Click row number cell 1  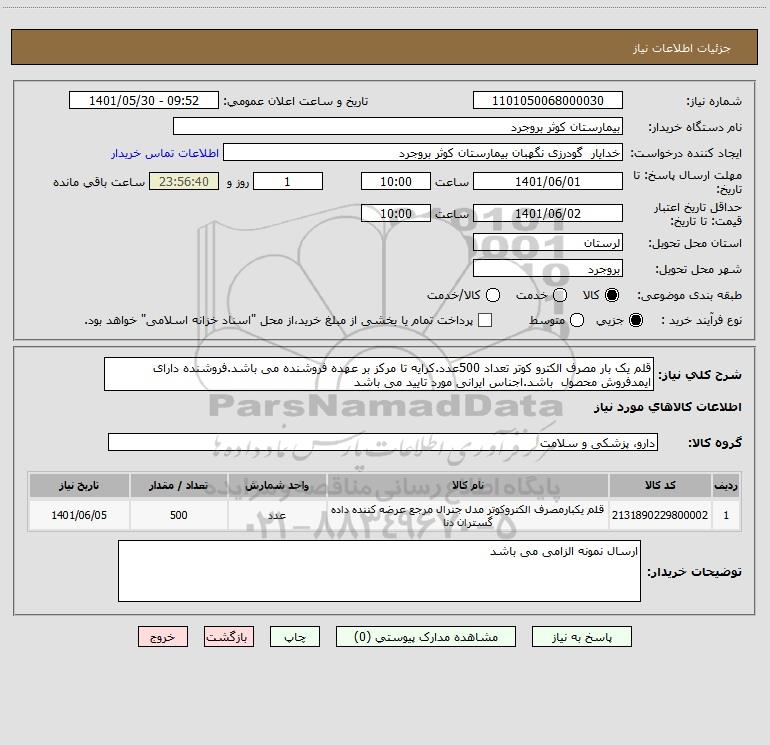click(726, 515)
